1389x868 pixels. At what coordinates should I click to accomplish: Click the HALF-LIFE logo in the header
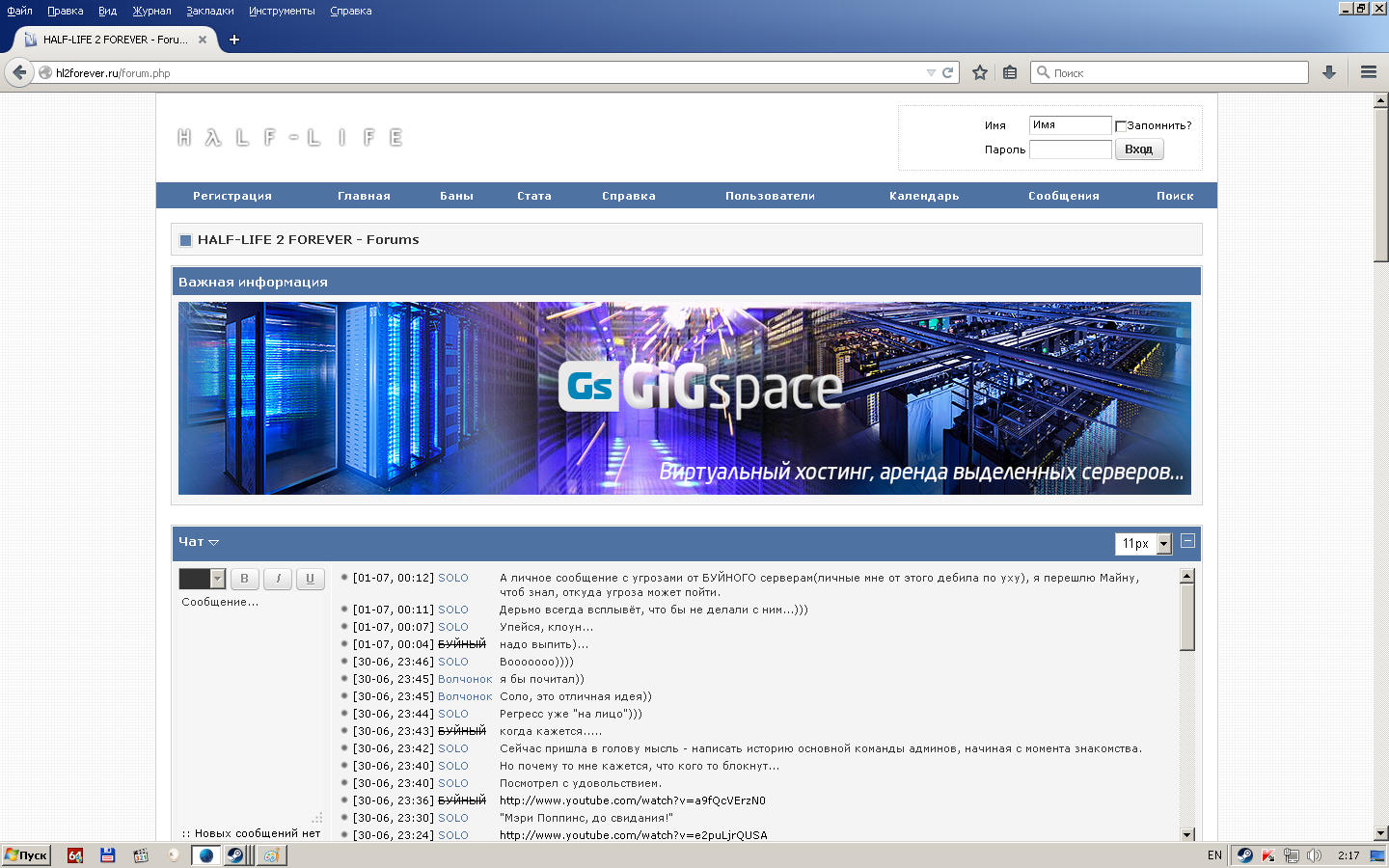tap(289, 137)
